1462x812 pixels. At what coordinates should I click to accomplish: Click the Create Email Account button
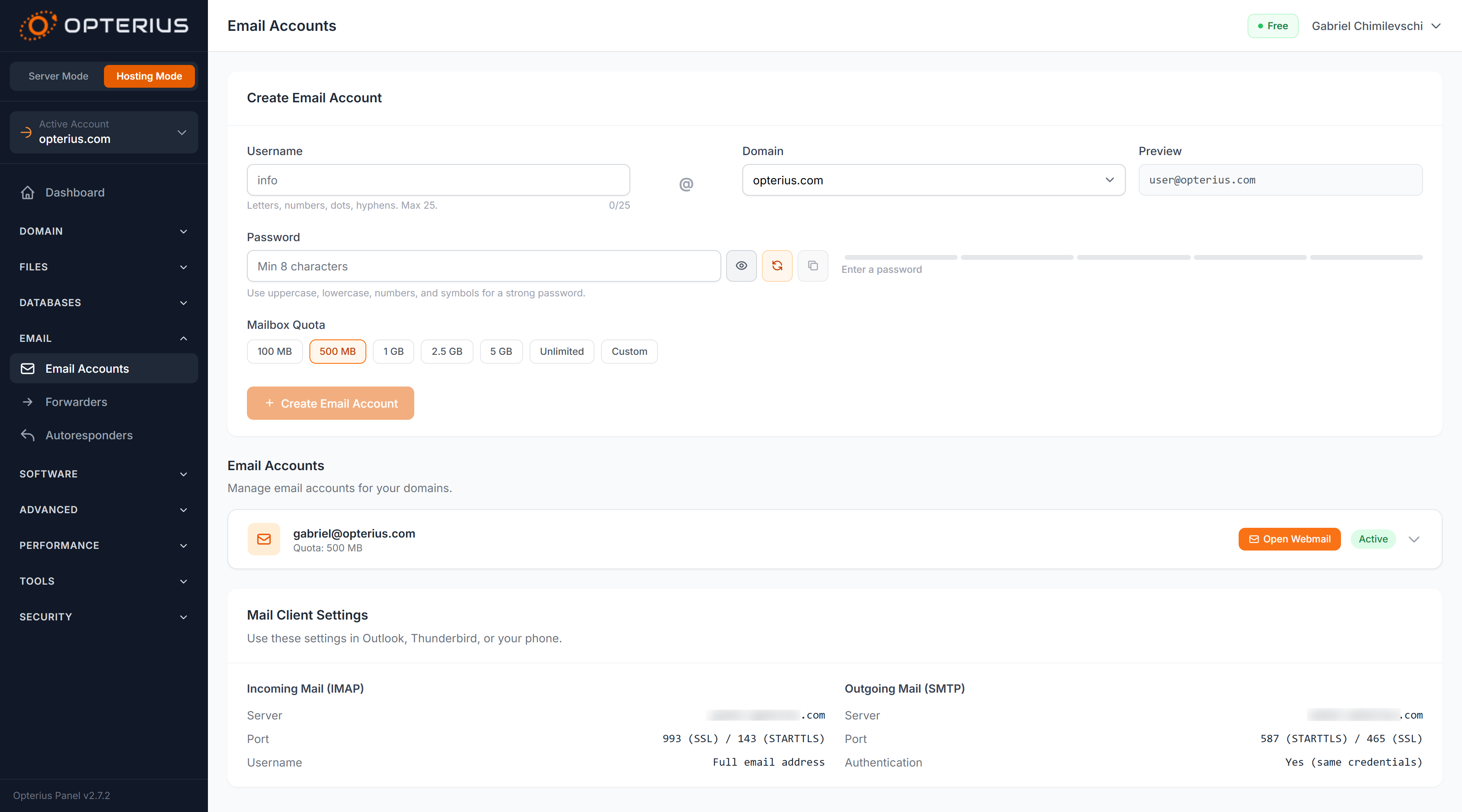tap(330, 404)
